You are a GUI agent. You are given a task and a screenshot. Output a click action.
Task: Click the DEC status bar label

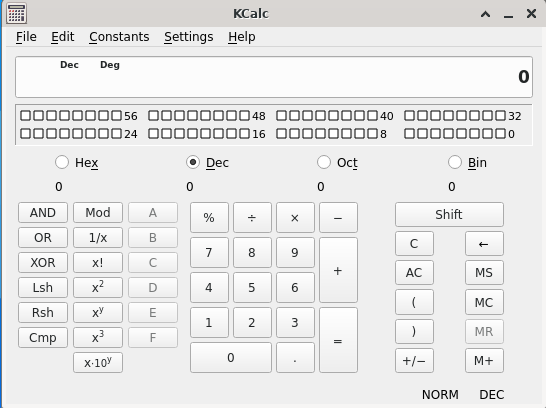coord(492,395)
